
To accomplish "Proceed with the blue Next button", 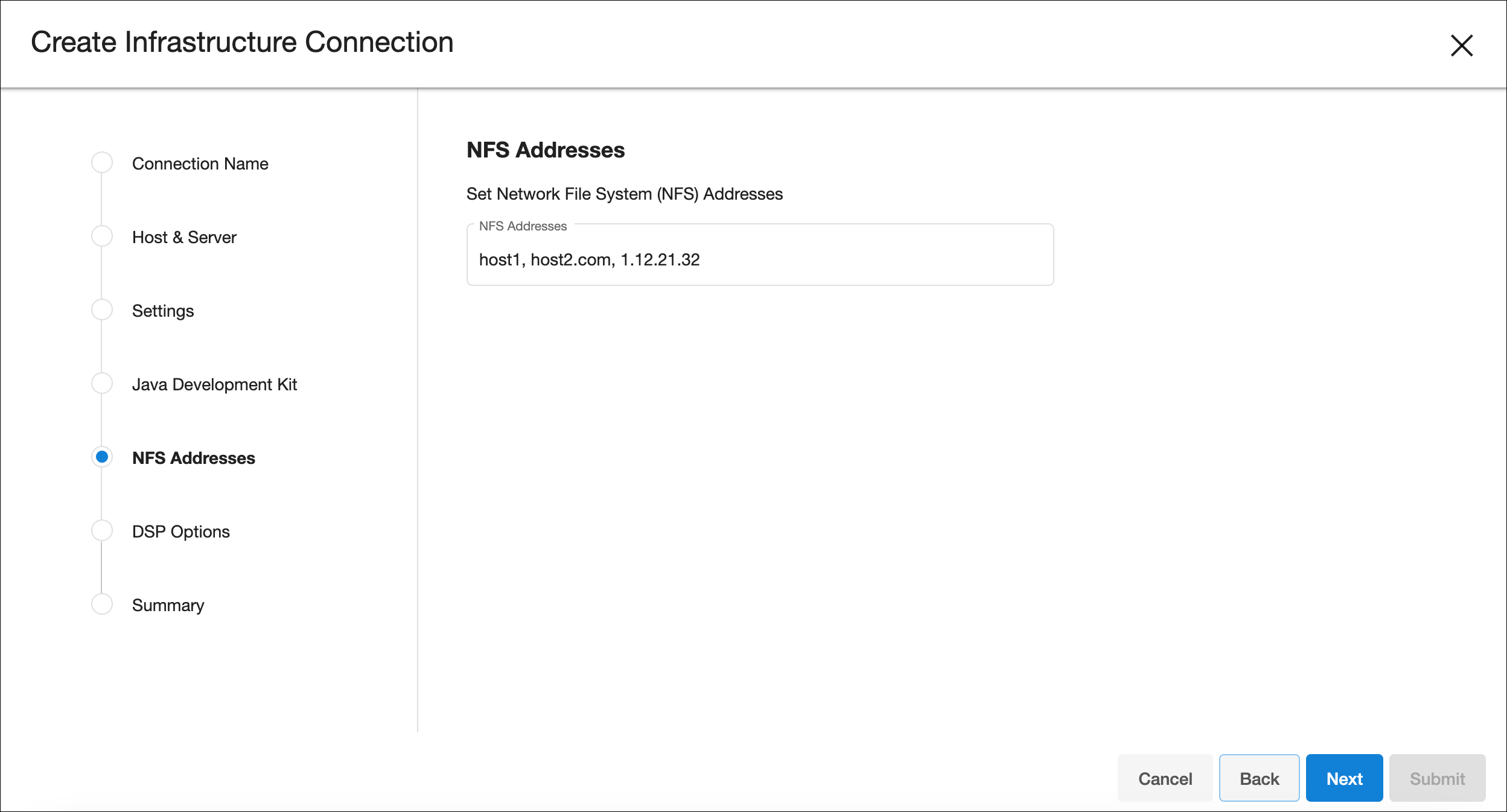I will (1344, 778).
